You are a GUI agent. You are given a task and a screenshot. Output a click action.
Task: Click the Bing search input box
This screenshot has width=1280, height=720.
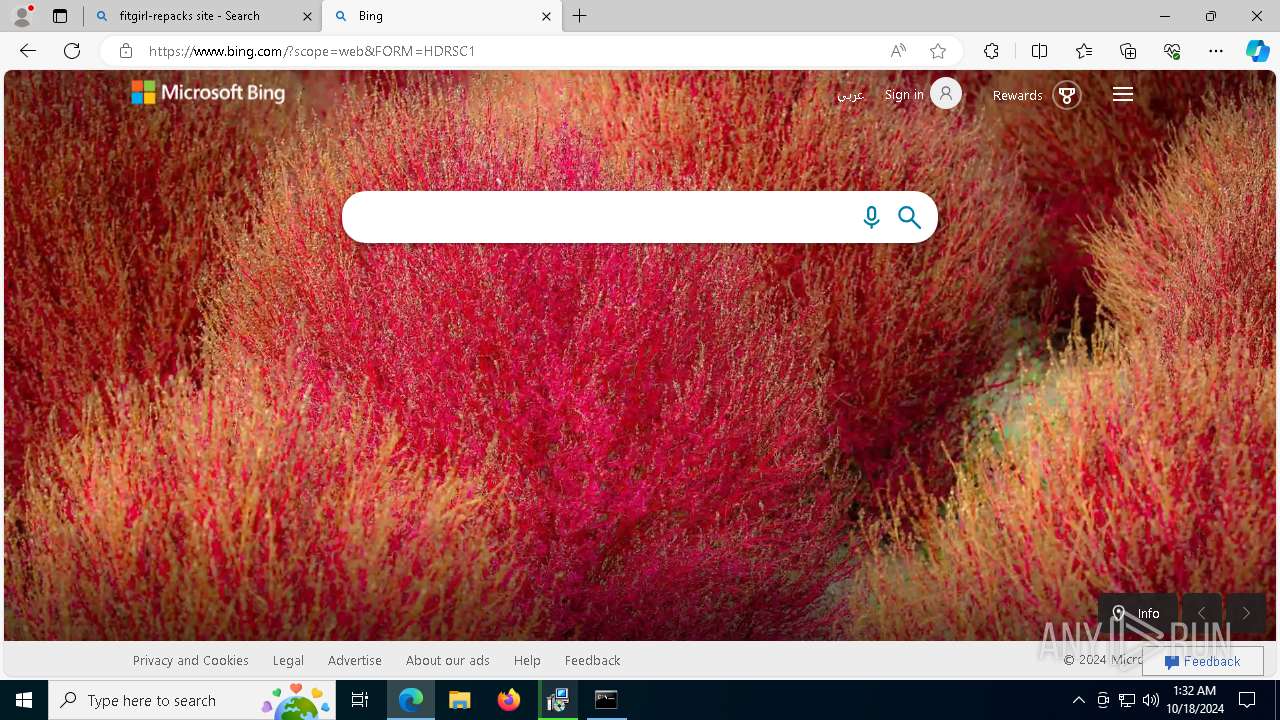[x=600, y=217]
